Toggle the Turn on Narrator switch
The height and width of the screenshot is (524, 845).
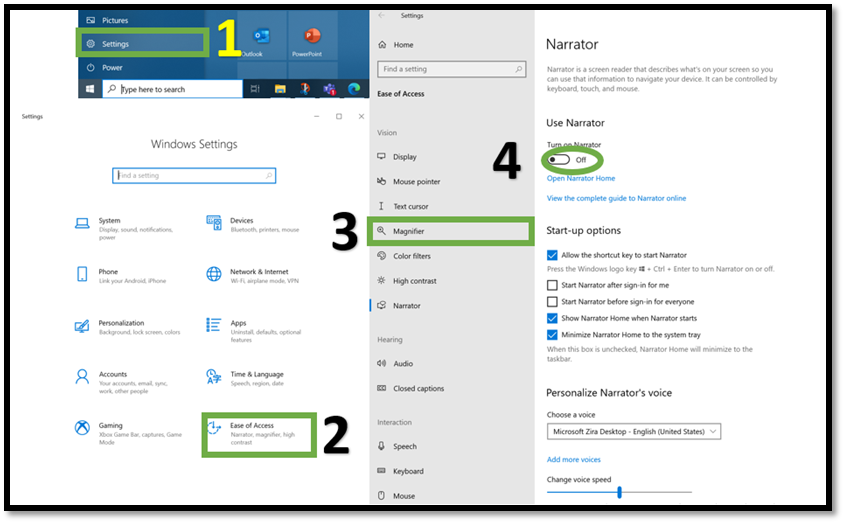559,160
